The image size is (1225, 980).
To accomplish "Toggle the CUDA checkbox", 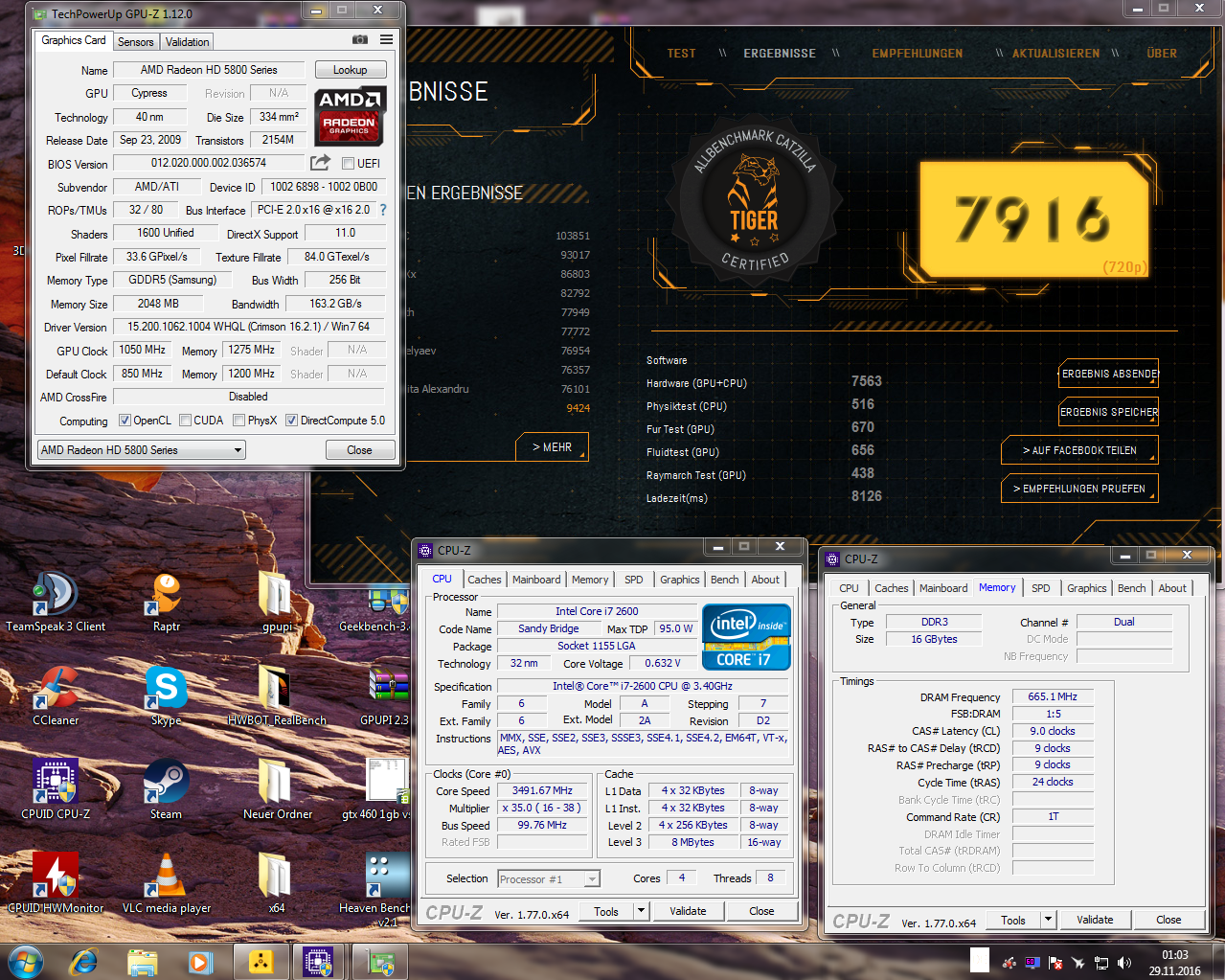I will coord(185,420).
